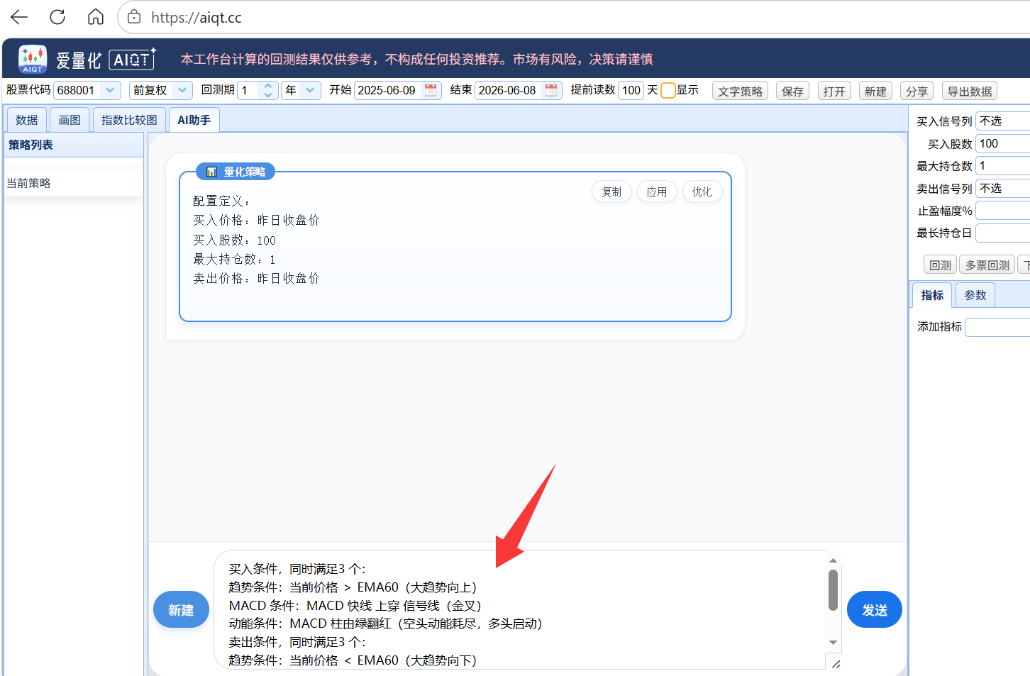1030x676 pixels.
Task: Select 当前策略 in the strategy list
Action: [x=73, y=183]
